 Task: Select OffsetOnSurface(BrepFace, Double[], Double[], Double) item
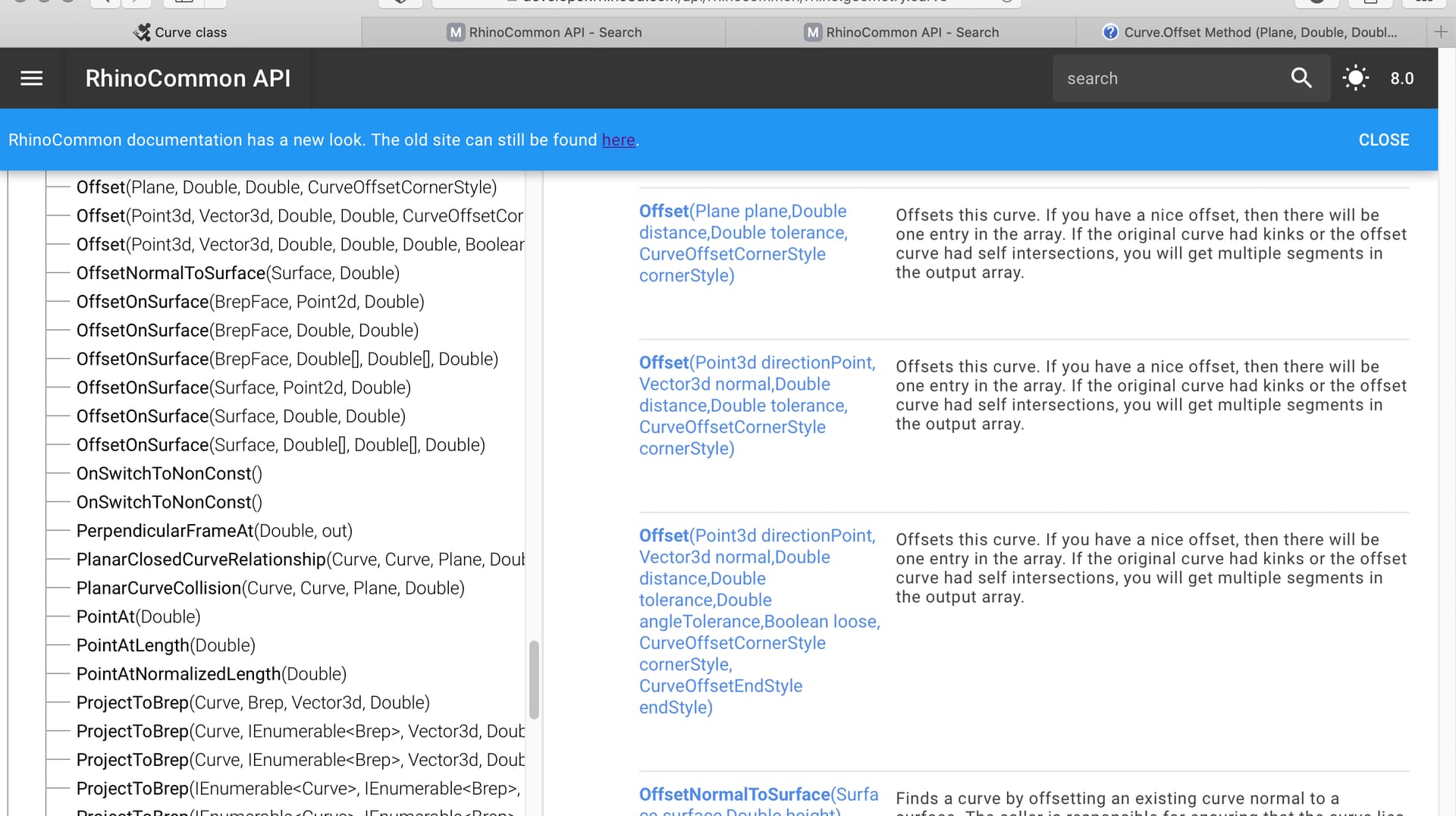coord(287,359)
